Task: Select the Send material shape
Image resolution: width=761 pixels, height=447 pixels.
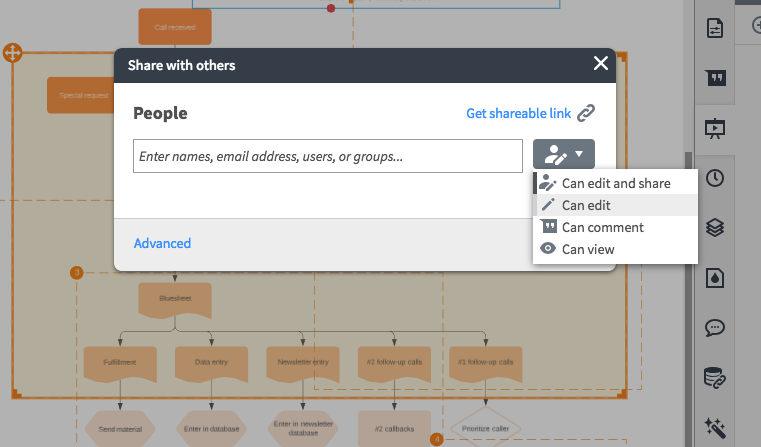Action: [120, 429]
